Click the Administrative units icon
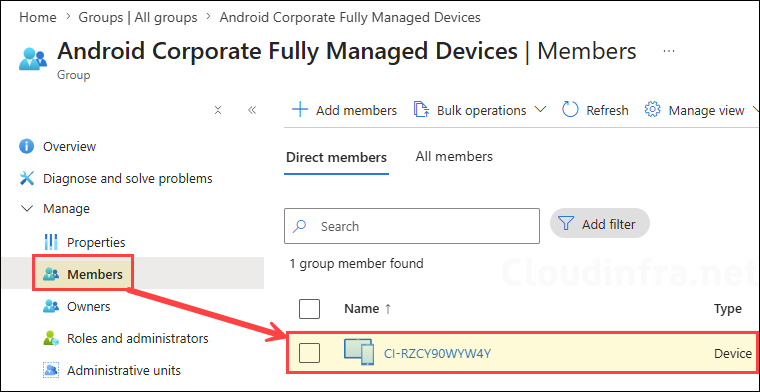760x392 pixels. [x=51, y=370]
